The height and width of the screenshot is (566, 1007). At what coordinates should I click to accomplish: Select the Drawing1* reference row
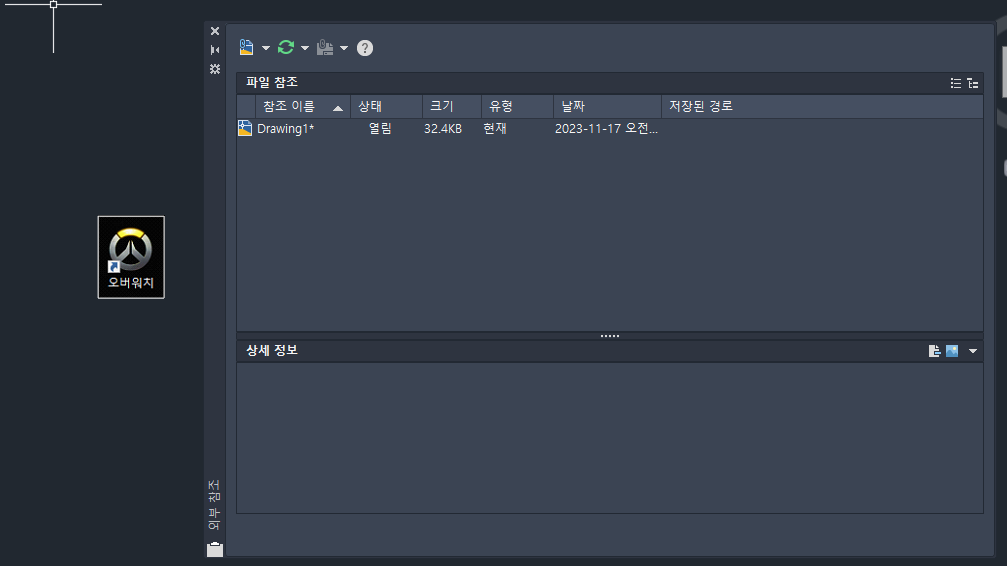pyautogui.click(x=609, y=128)
